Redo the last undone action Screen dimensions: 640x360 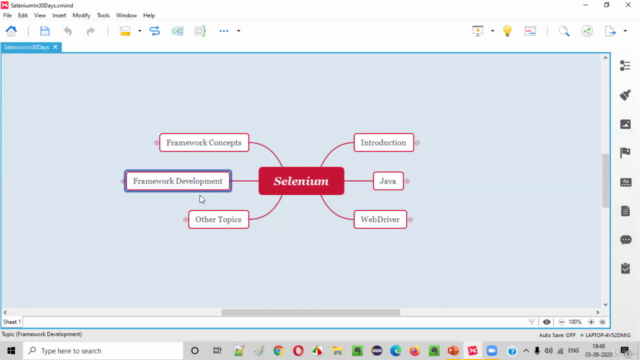coord(90,31)
